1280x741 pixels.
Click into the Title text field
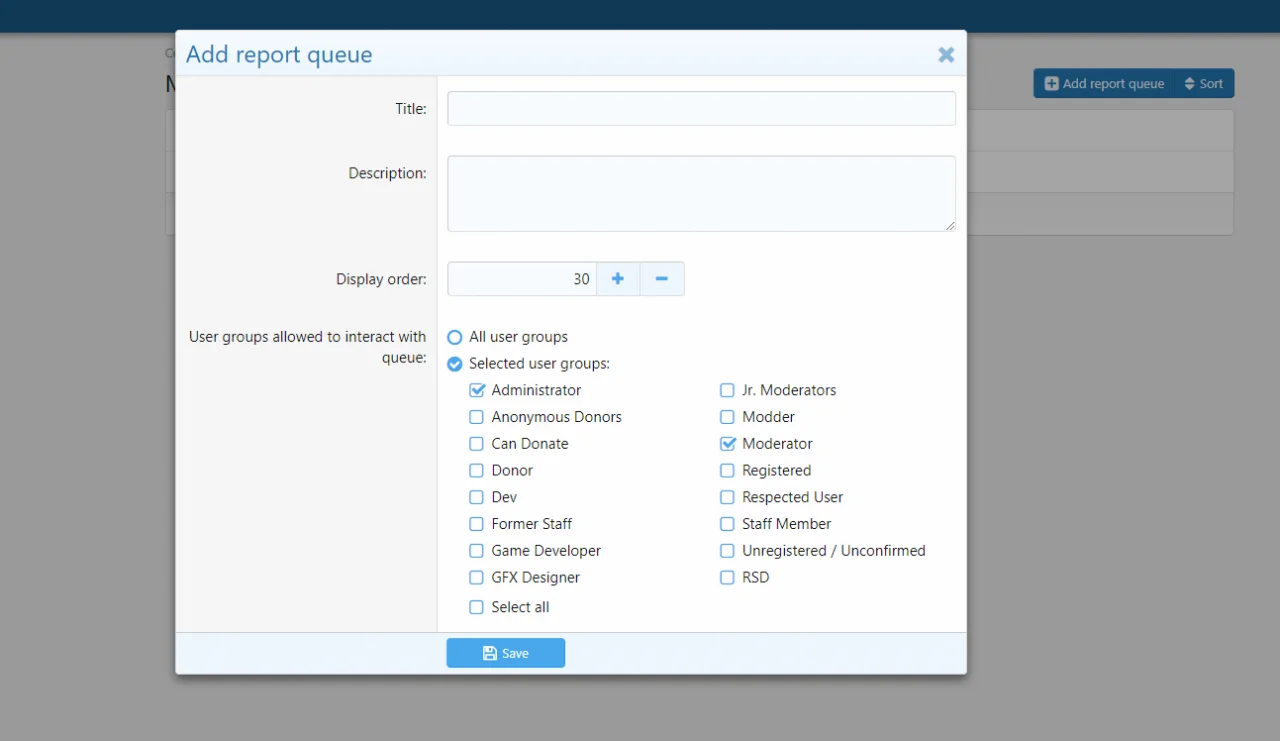[701, 109]
